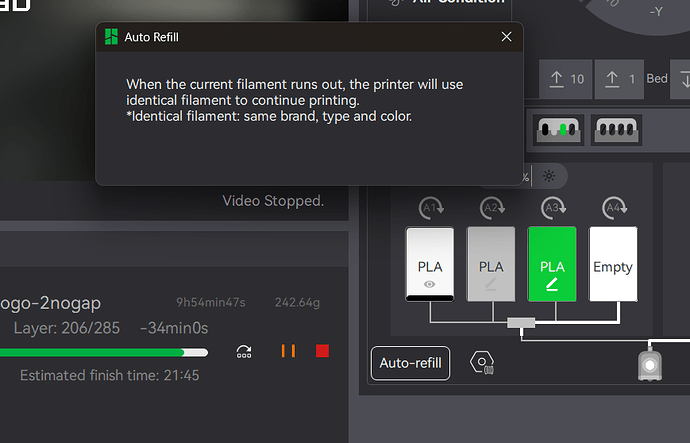Open AMS settings hexagon icon
This screenshot has width=690, height=443.
click(x=482, y=363)
